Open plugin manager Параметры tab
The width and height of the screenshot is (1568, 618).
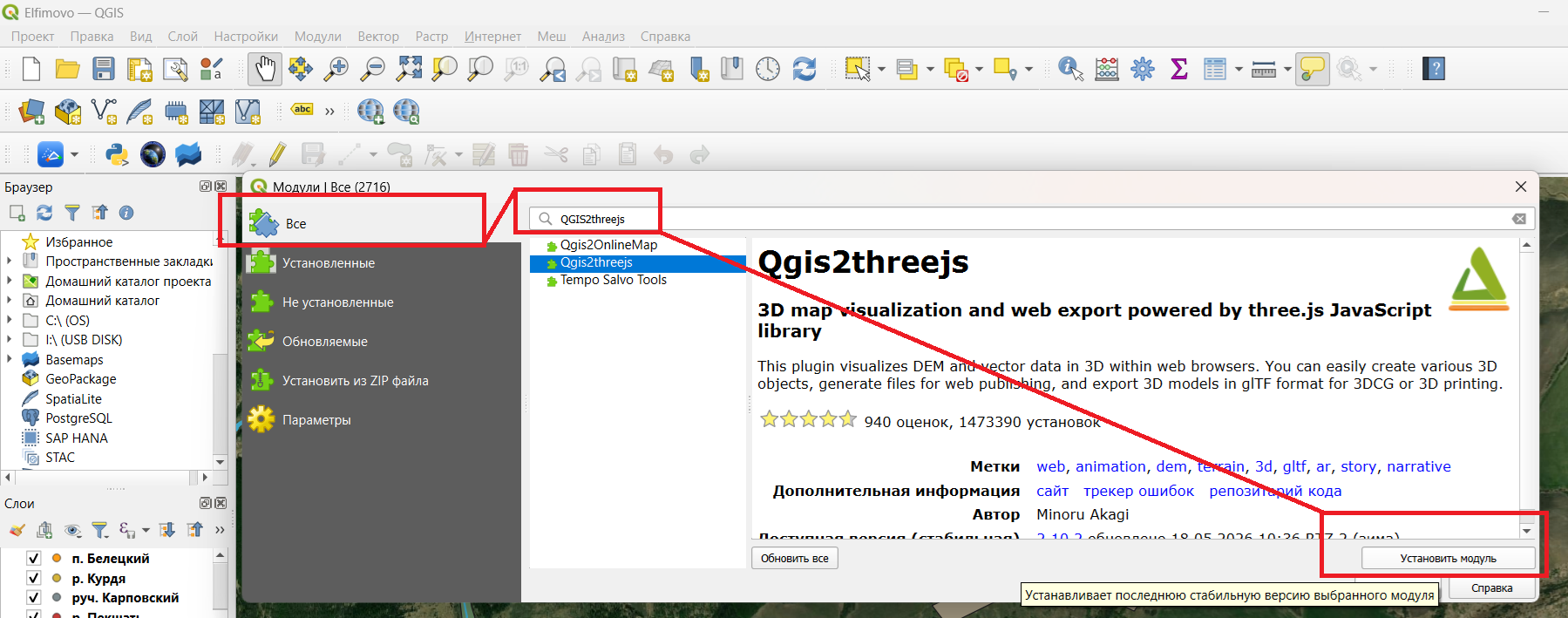click(381, 419)
